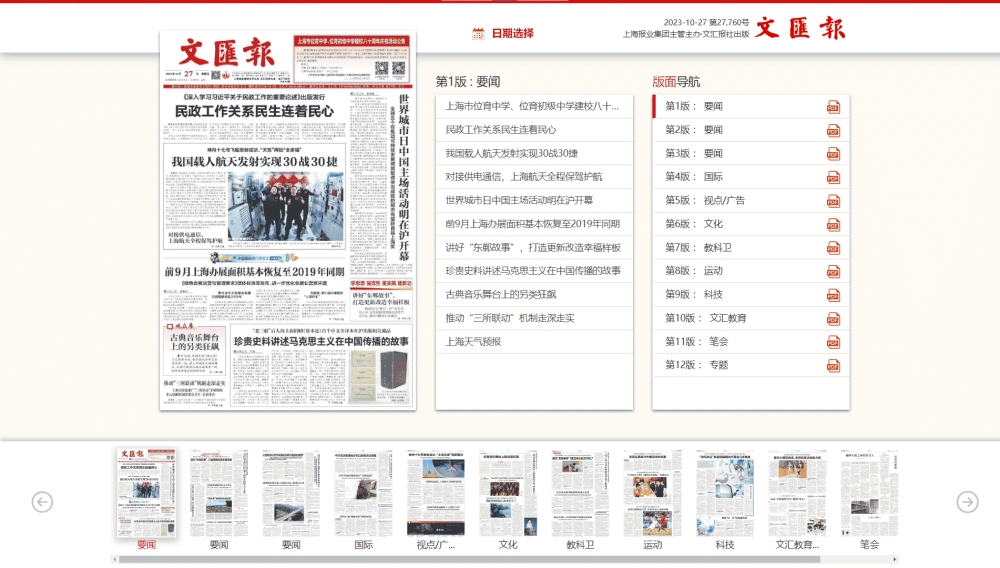Download PDF for 第1版 要闻

tap(833, 107)
